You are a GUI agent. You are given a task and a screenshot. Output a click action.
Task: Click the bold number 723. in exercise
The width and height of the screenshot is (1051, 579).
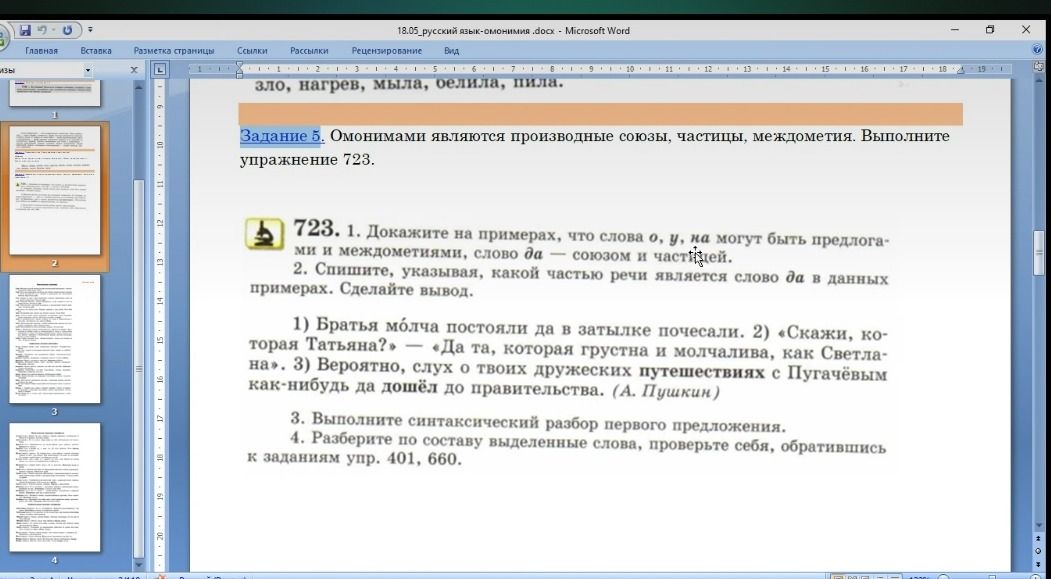point(316,229)
